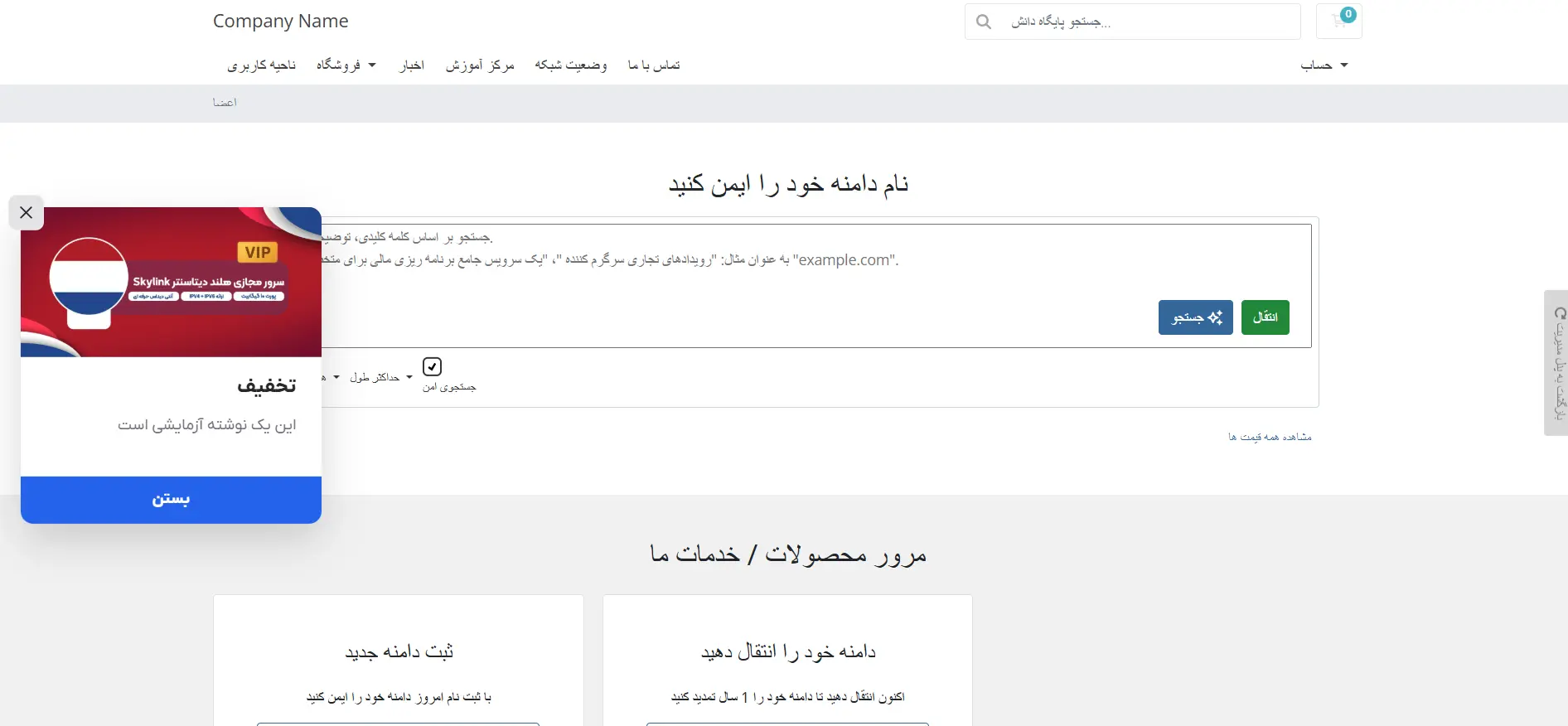Open وضعیت شبکه network status menu
The height and width of the screenshot is (726, 1568).
point(571,65)
